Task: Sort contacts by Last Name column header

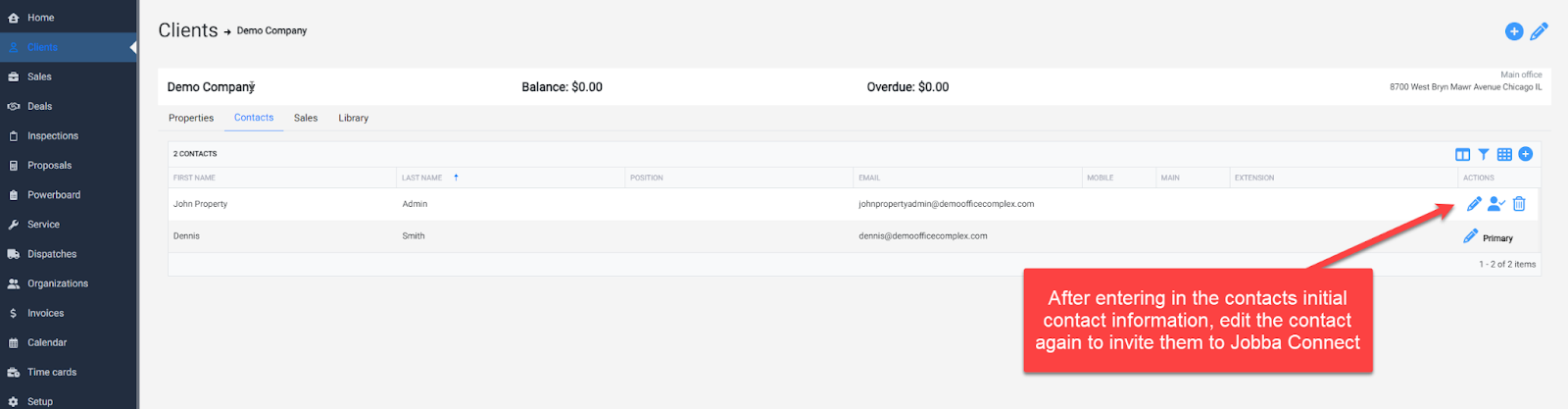Action: coord(421,178)
